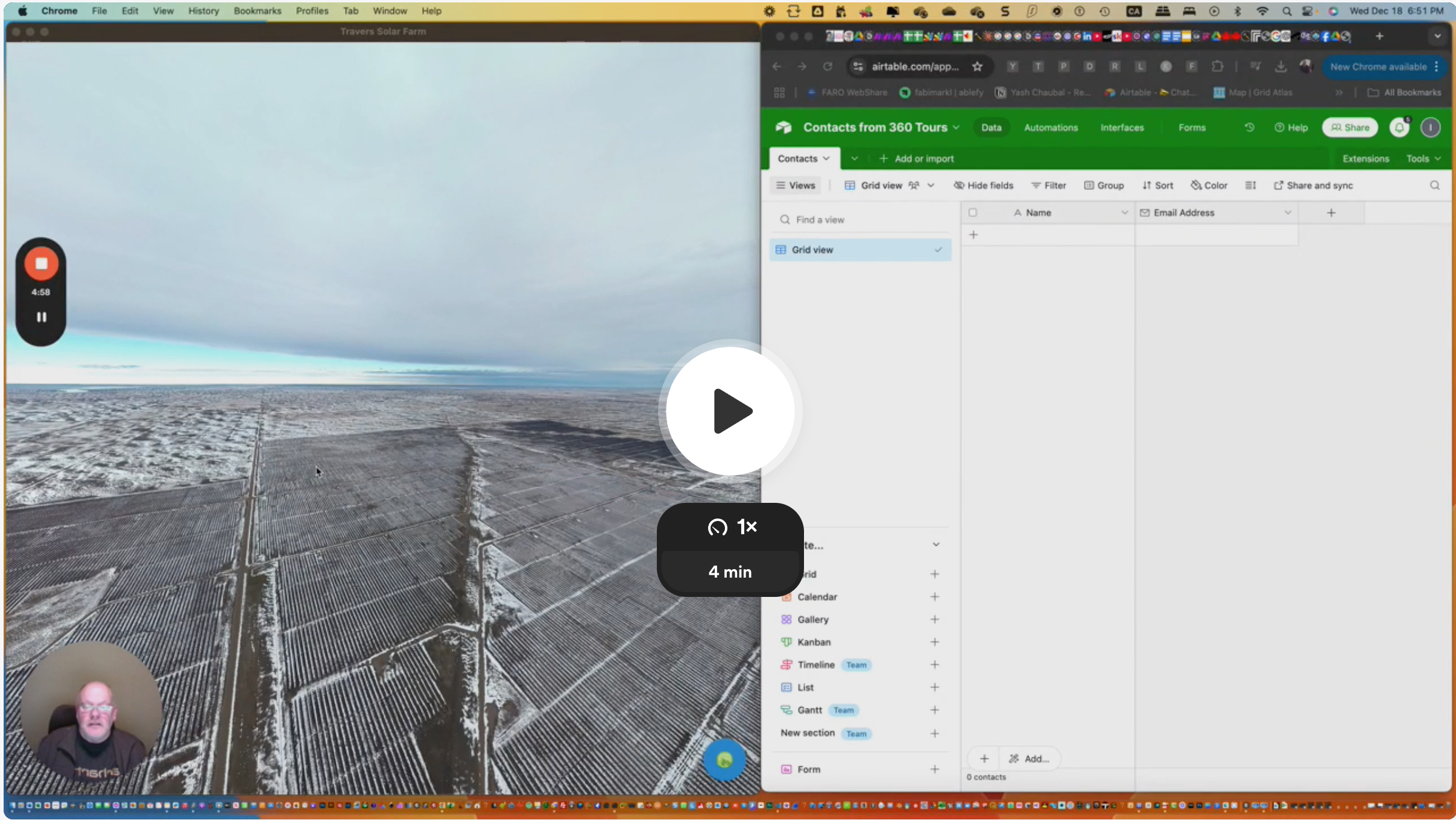This screenshot has width=1456, height=820.
Task: Click the white Share button
Action: (x=1350, y=127)
